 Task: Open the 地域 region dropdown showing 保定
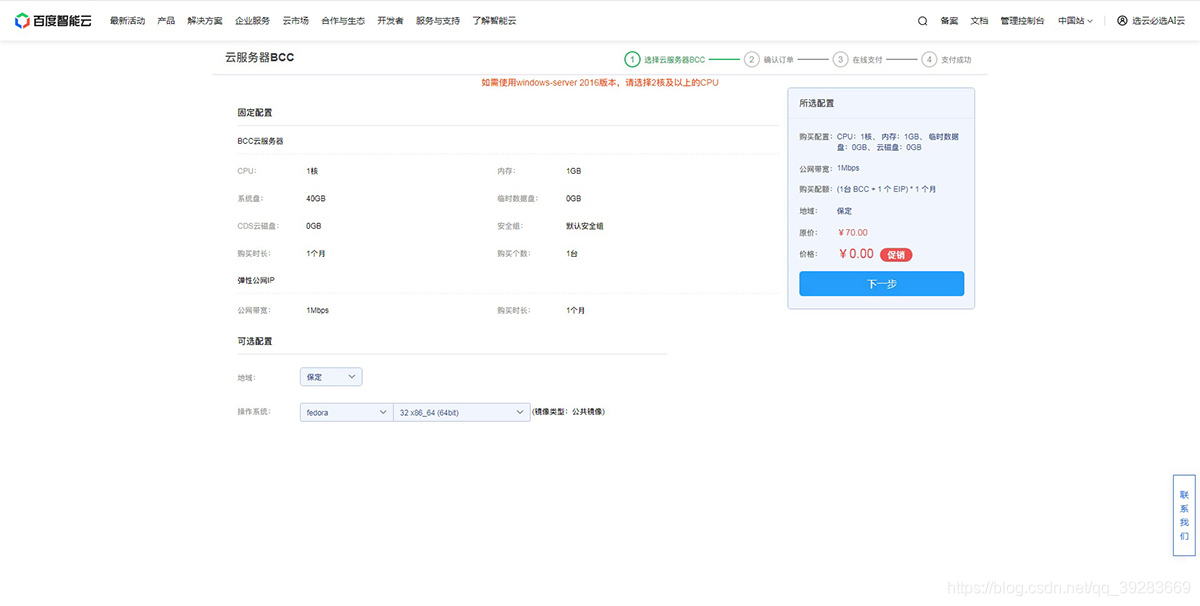pyautogui.click(x=331, y=377)
